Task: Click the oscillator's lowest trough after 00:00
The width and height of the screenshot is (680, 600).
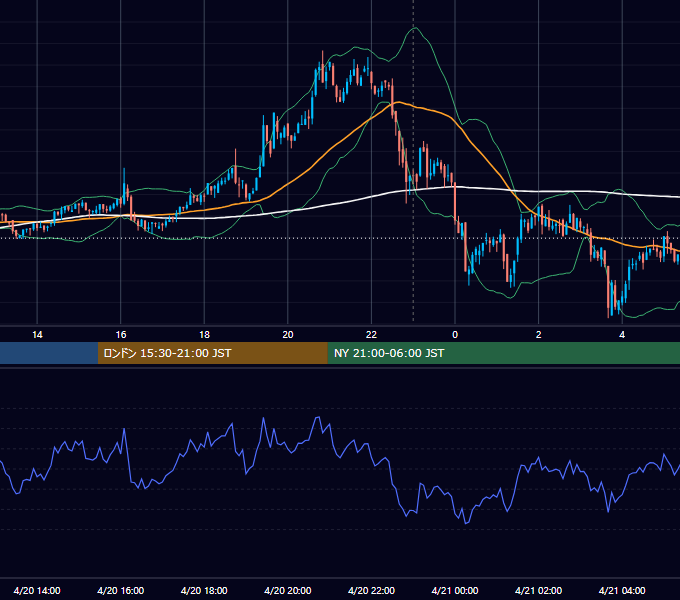Action: coord(466,522)
